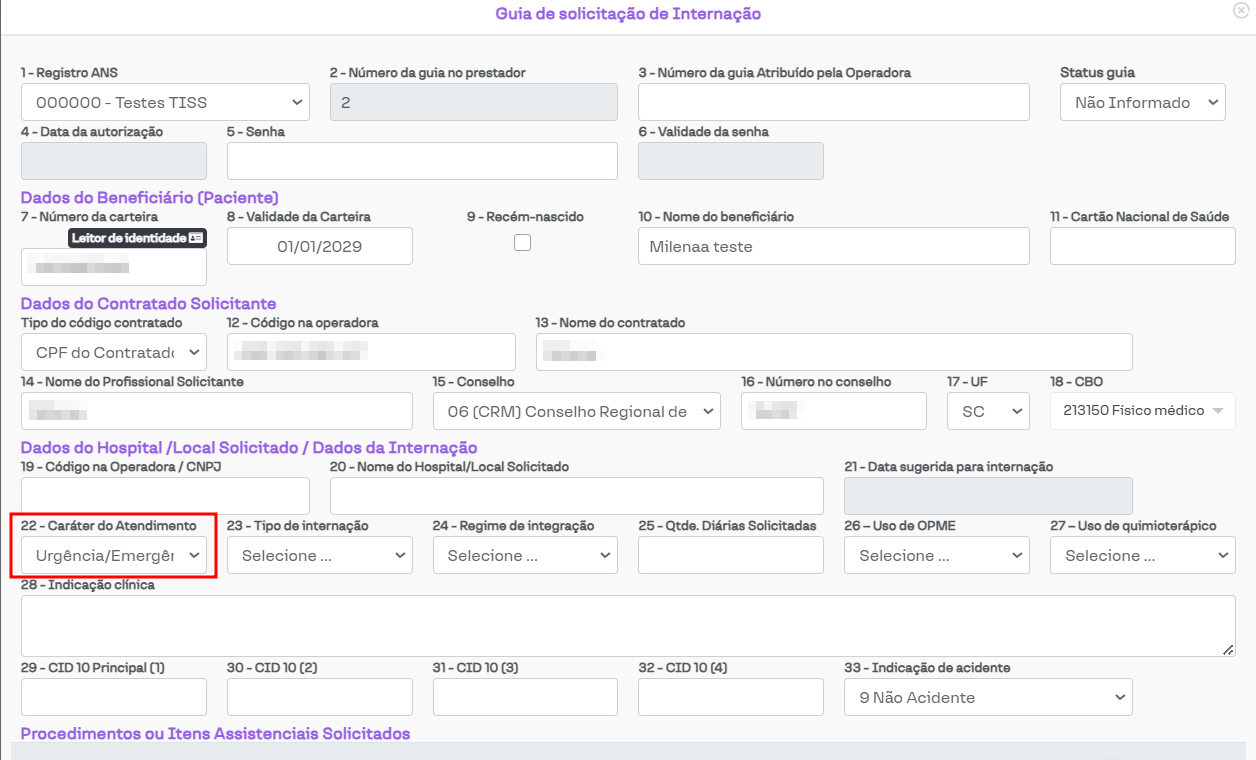Click the CID 10 Principal field
The width and height of the screenshot is (1256, 760).
113,697
